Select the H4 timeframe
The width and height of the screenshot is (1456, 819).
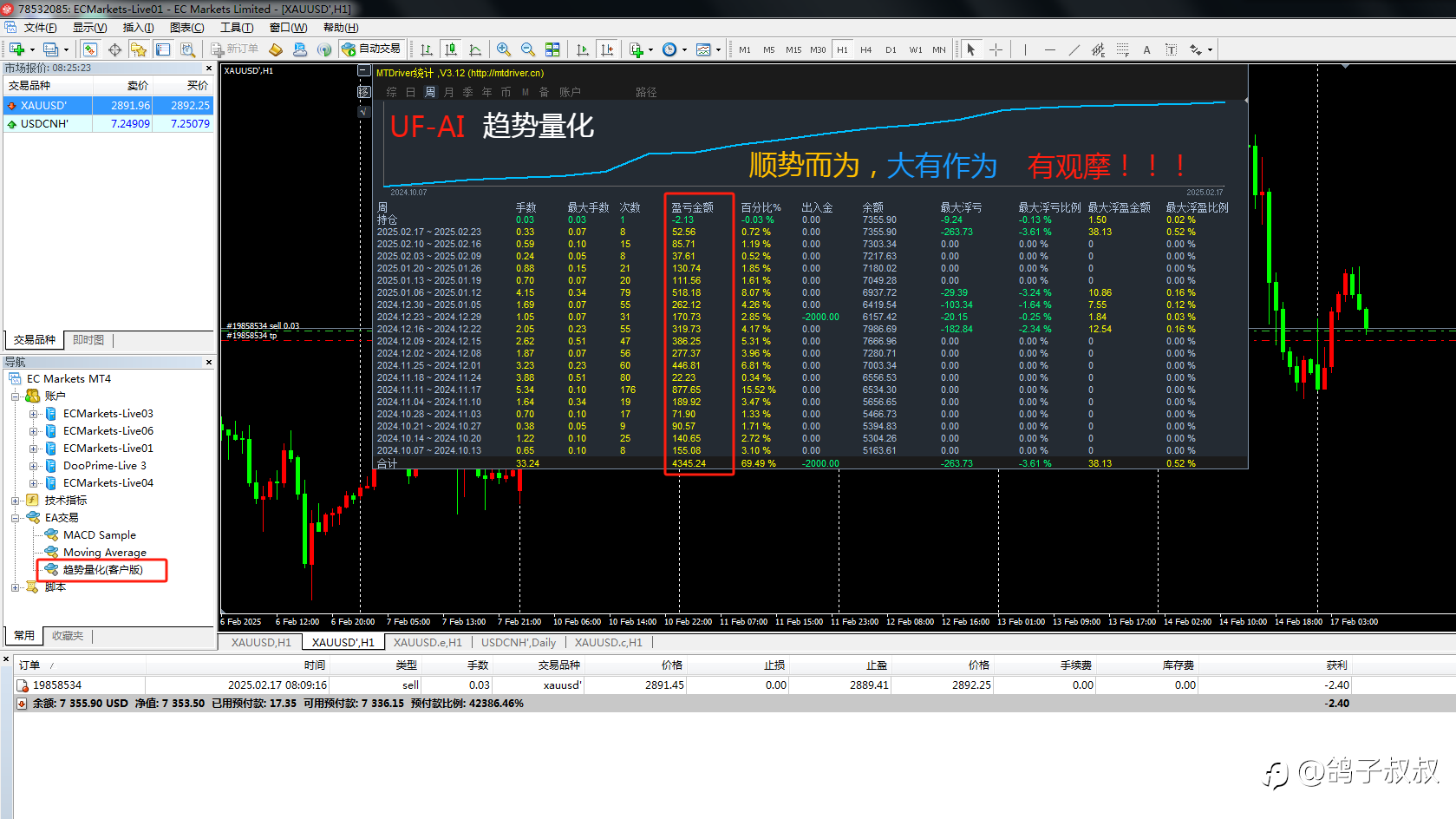click(866, 49)
